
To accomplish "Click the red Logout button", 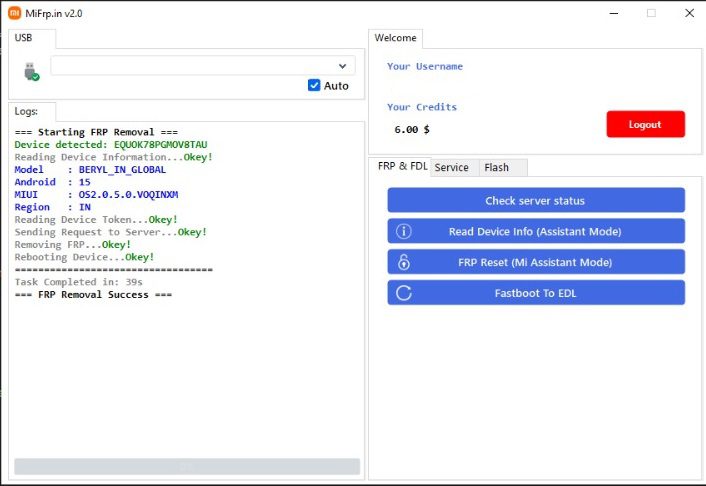I will [x=645, y=125].
